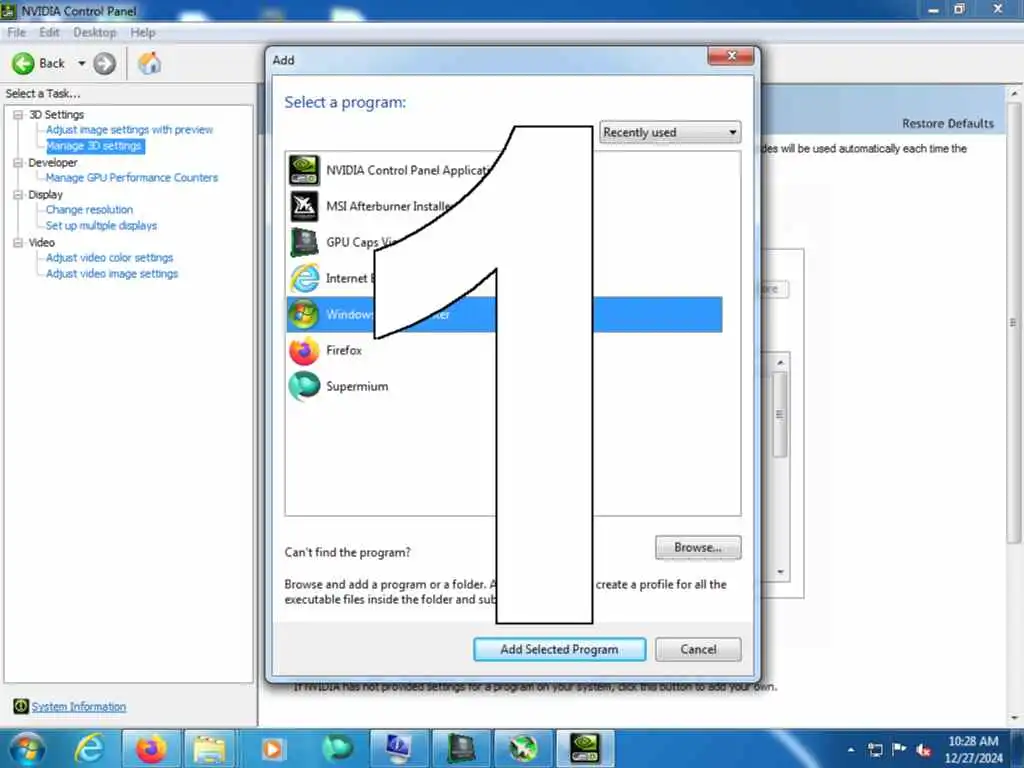The height and width of the screenshot is (768, 1024).
Task: Click the System Information icon
Action: (21, 706)
